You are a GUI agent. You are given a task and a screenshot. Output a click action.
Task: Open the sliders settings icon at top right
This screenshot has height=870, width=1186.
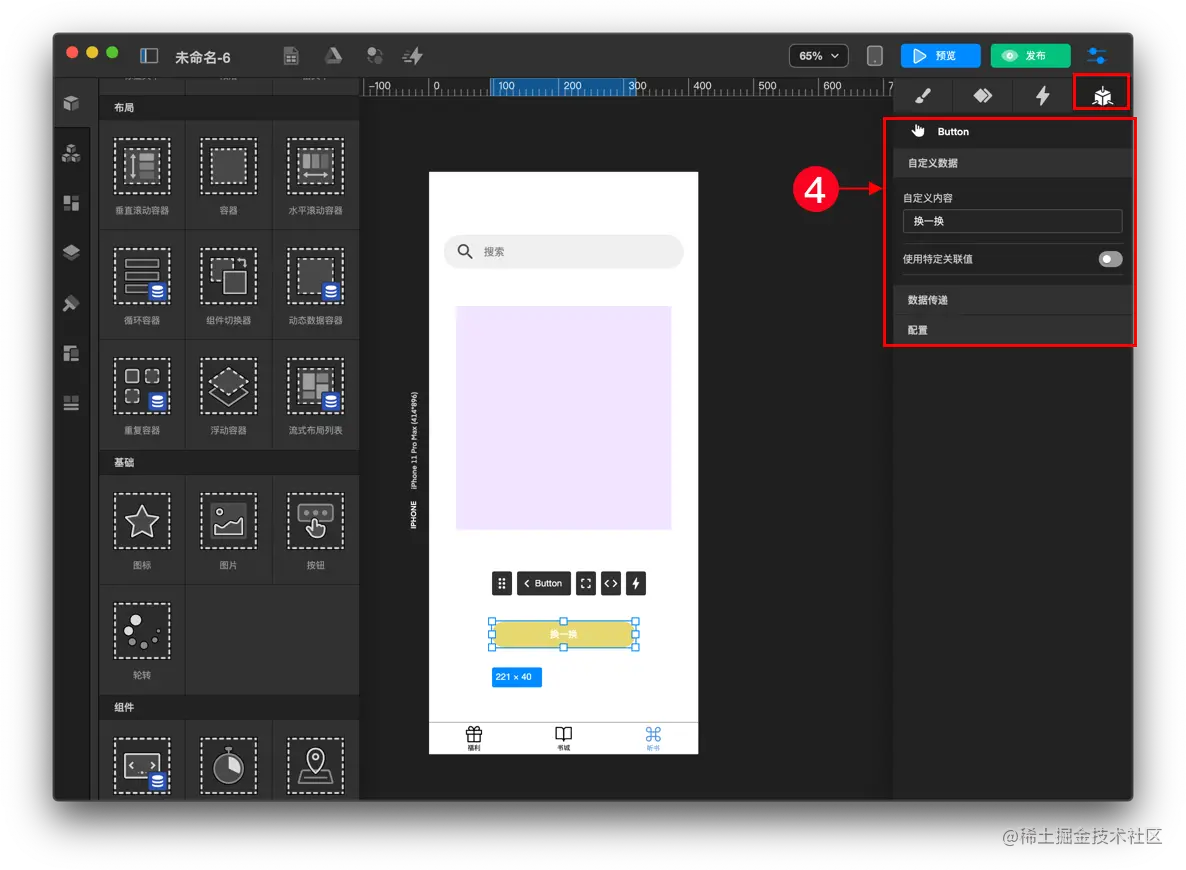1097,56
